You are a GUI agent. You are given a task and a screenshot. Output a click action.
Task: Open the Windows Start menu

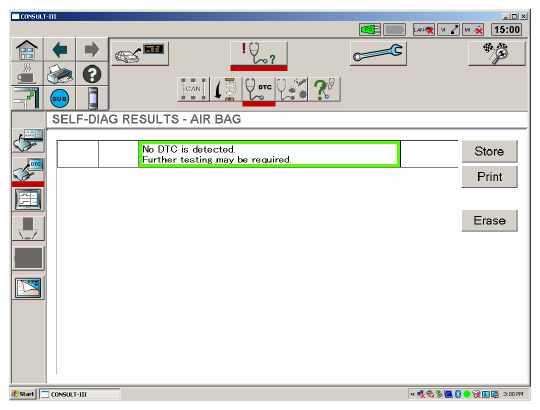(23, 394)
